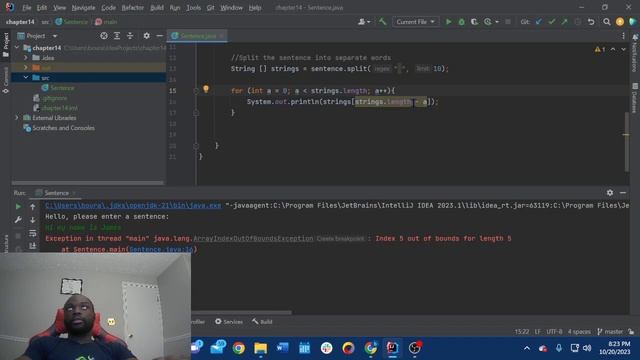This screenshot has height=360, width=640.
Task: Run the current file with the green play icon
Action: [449, 22]
